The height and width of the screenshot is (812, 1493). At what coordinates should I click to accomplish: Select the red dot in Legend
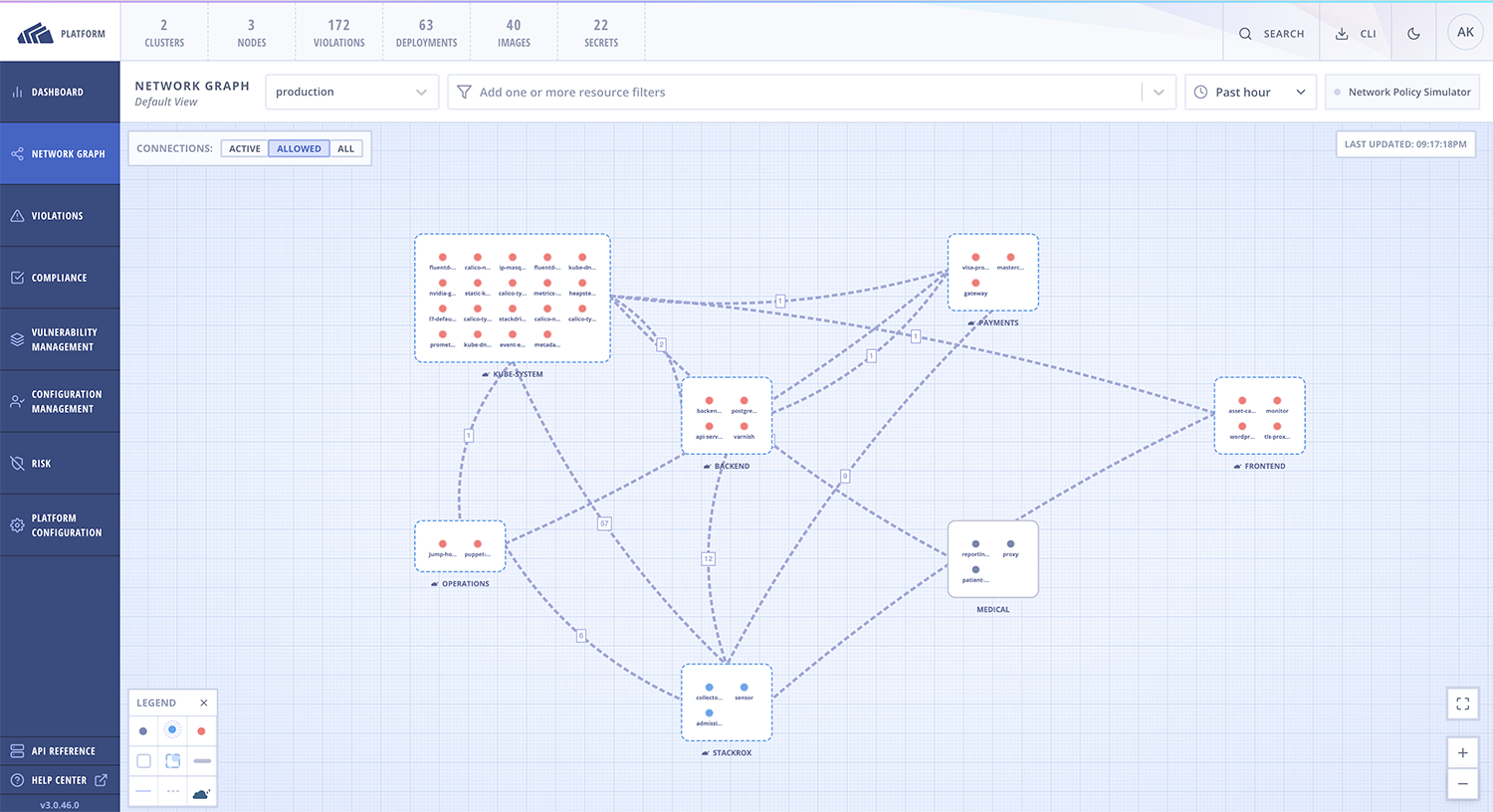[201, 731]
